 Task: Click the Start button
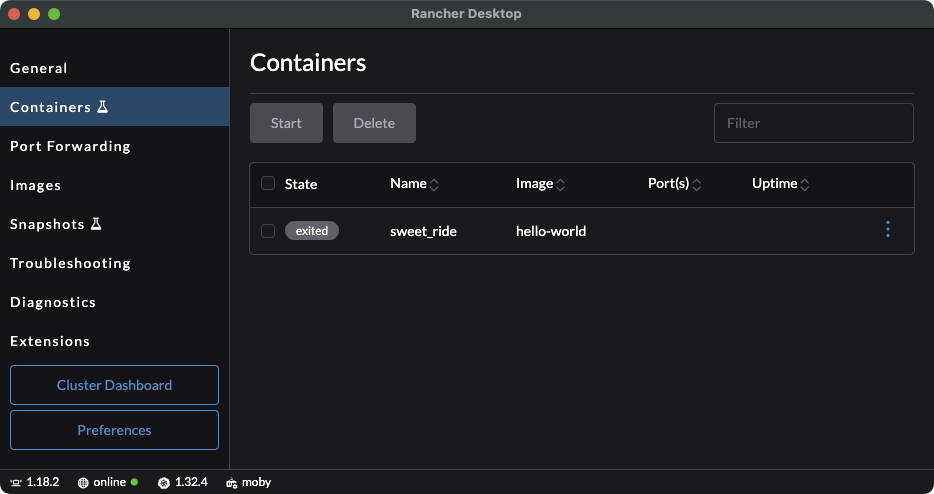[x=287, y=123]
